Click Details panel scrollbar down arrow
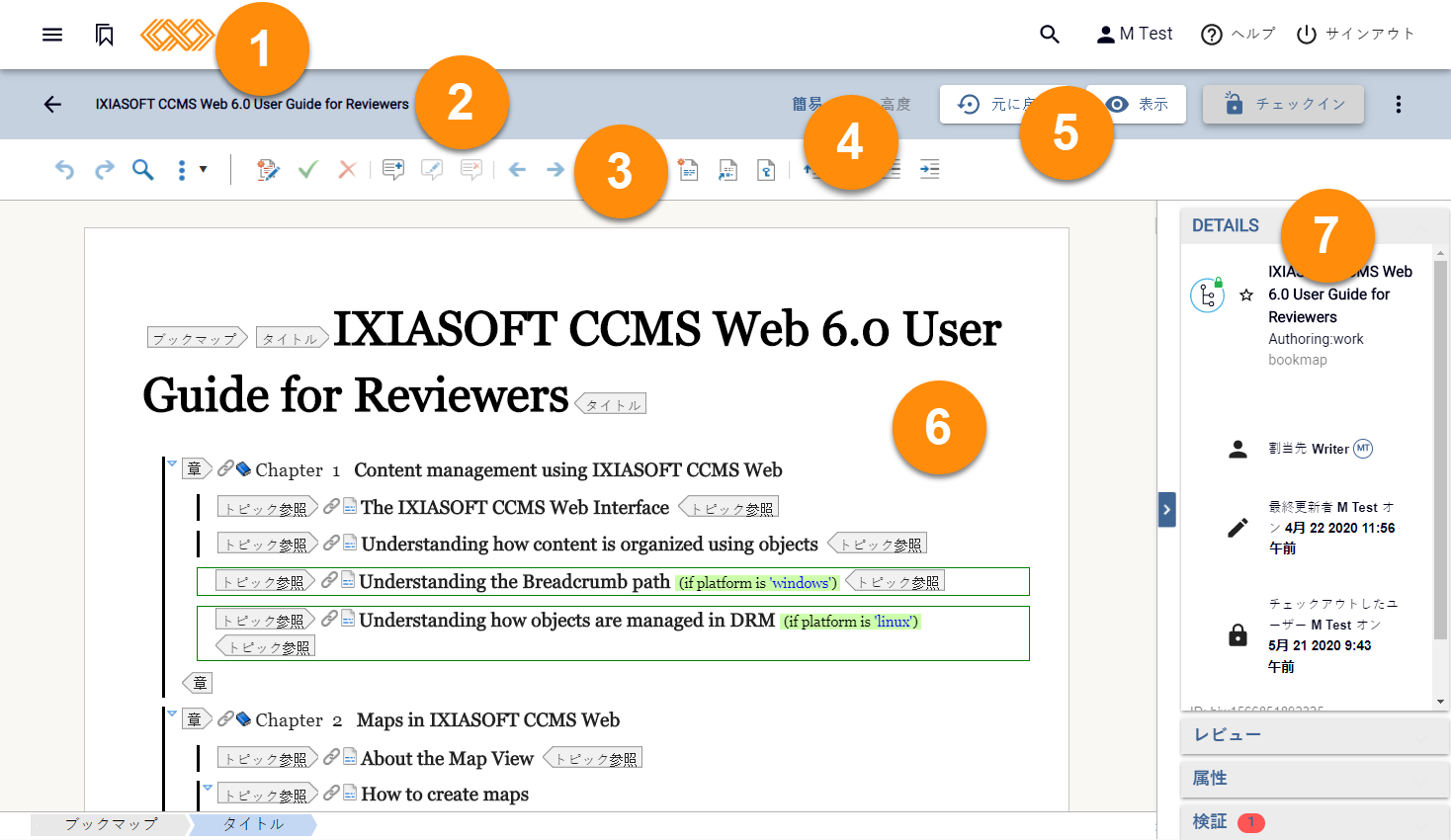 pos(1440,702)
